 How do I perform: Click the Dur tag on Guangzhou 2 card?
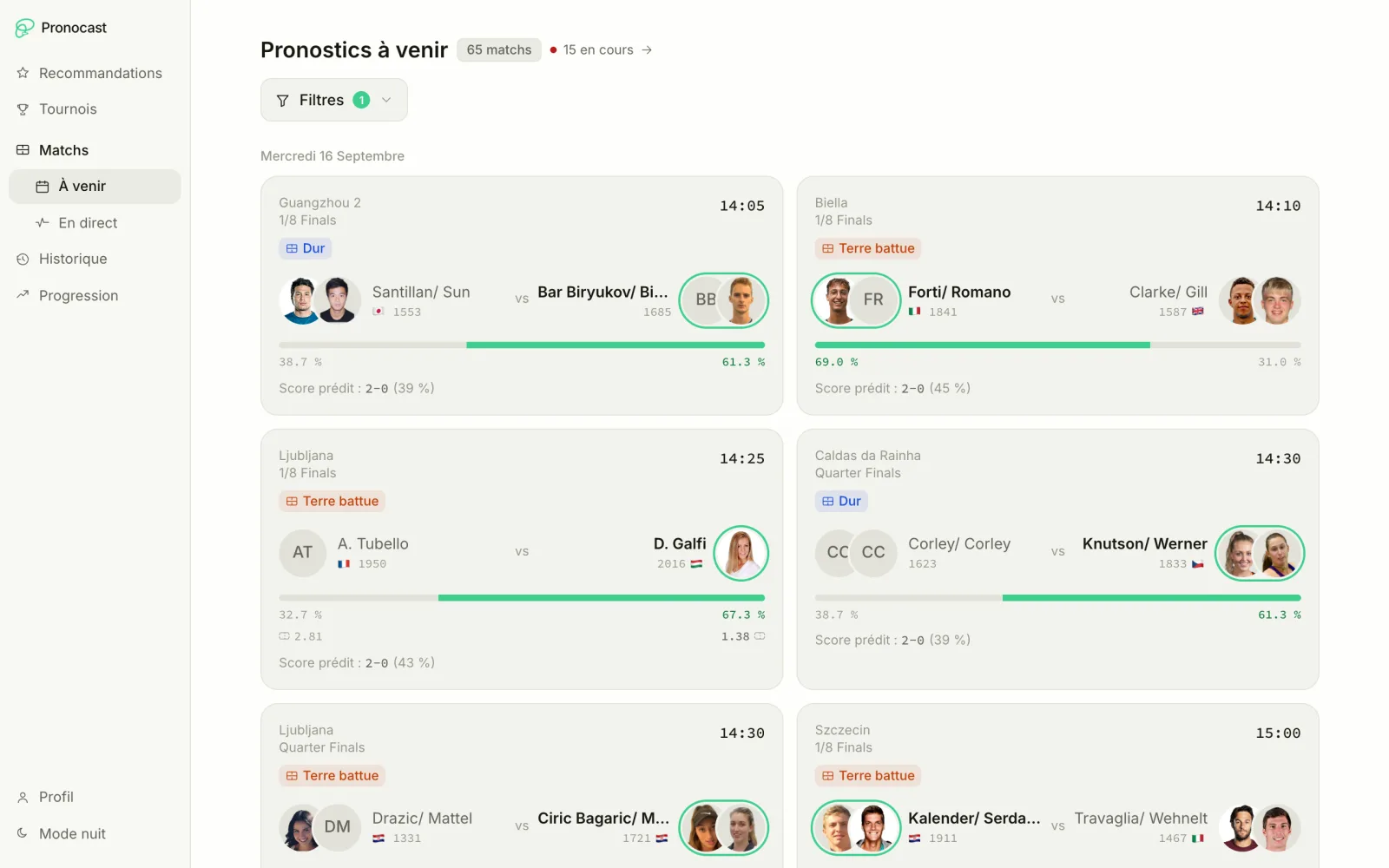coord(306,248)
